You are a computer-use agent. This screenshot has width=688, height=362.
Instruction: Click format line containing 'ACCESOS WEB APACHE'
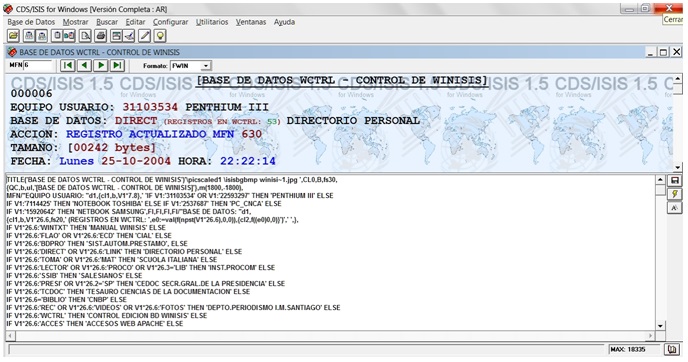click(95, 323)
